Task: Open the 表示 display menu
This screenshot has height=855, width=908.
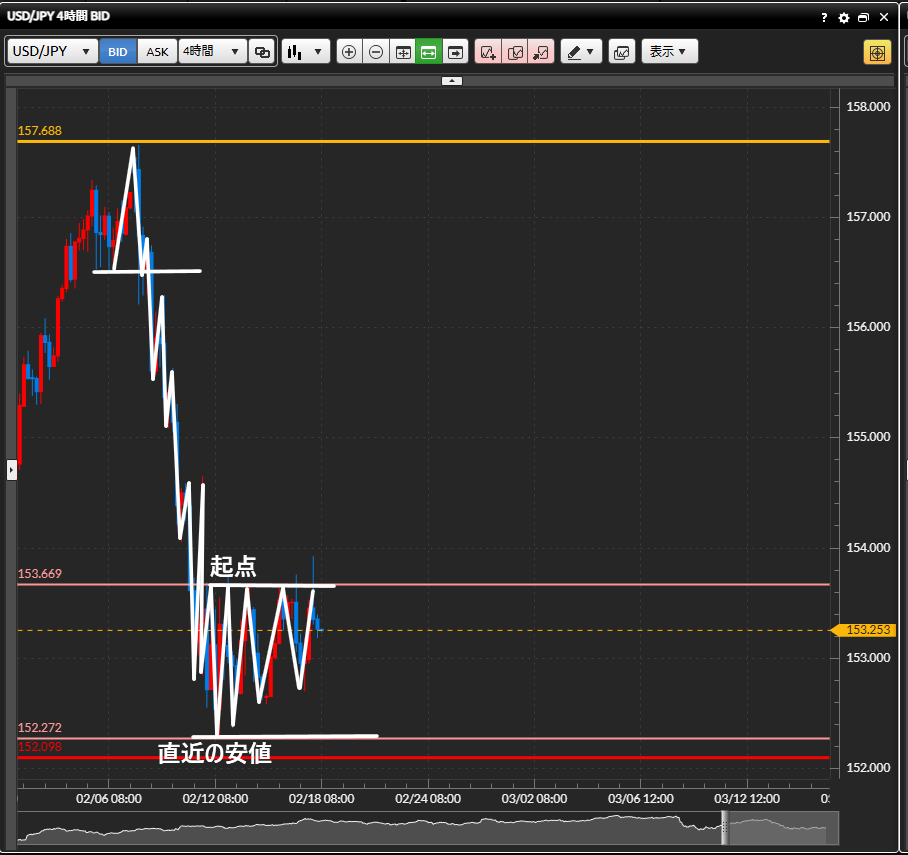Action: [x=669, y=52]
